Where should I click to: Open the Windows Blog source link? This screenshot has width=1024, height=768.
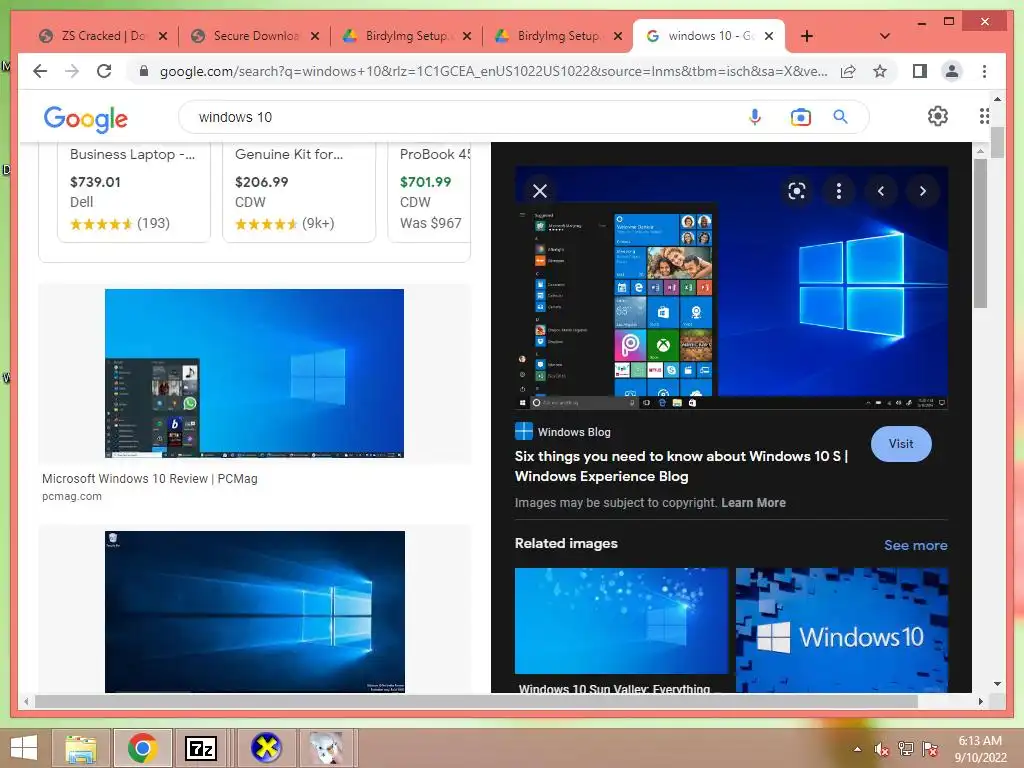[x=563, y=432]
